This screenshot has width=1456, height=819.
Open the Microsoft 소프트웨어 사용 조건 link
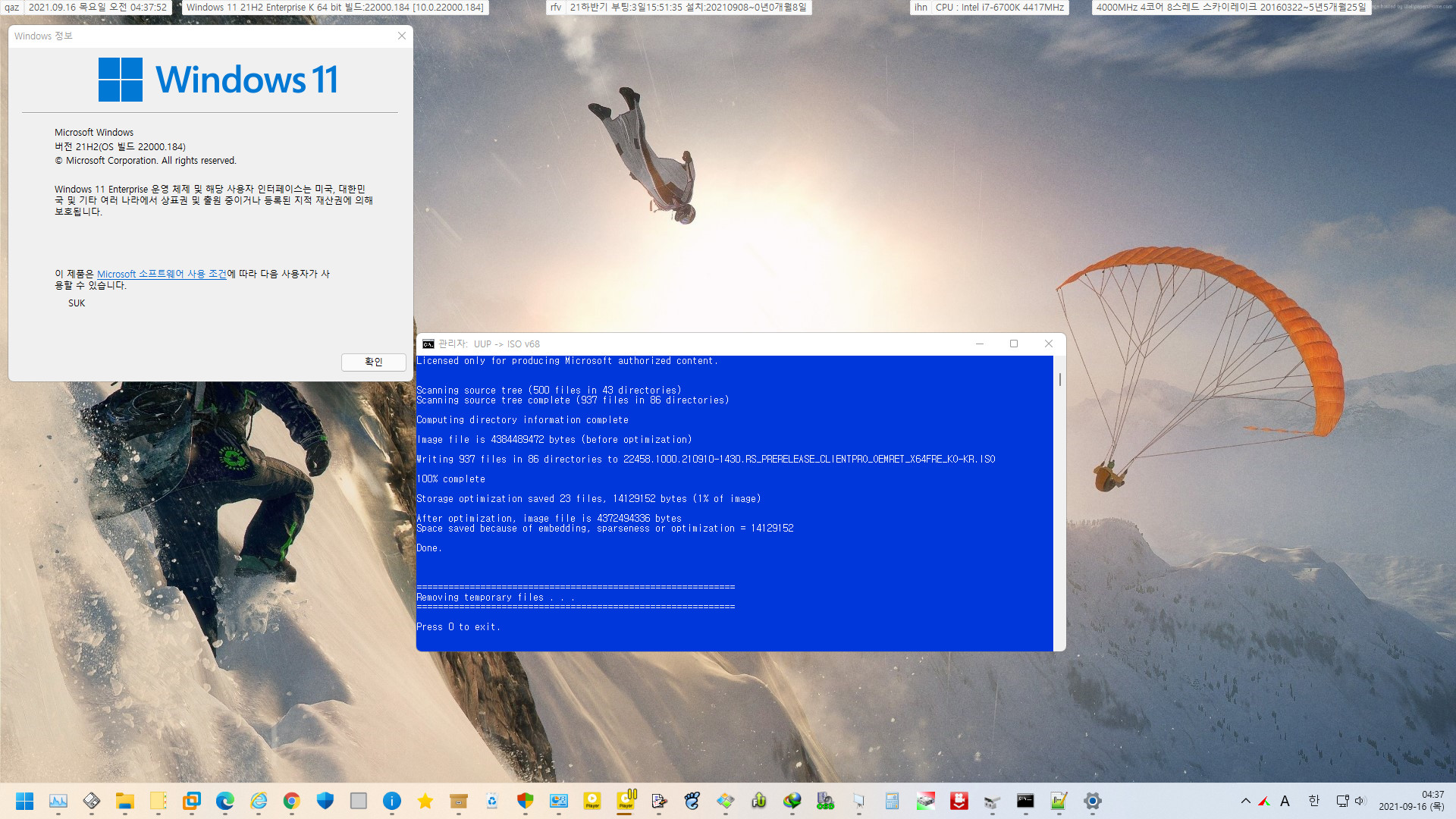[162, 274]
